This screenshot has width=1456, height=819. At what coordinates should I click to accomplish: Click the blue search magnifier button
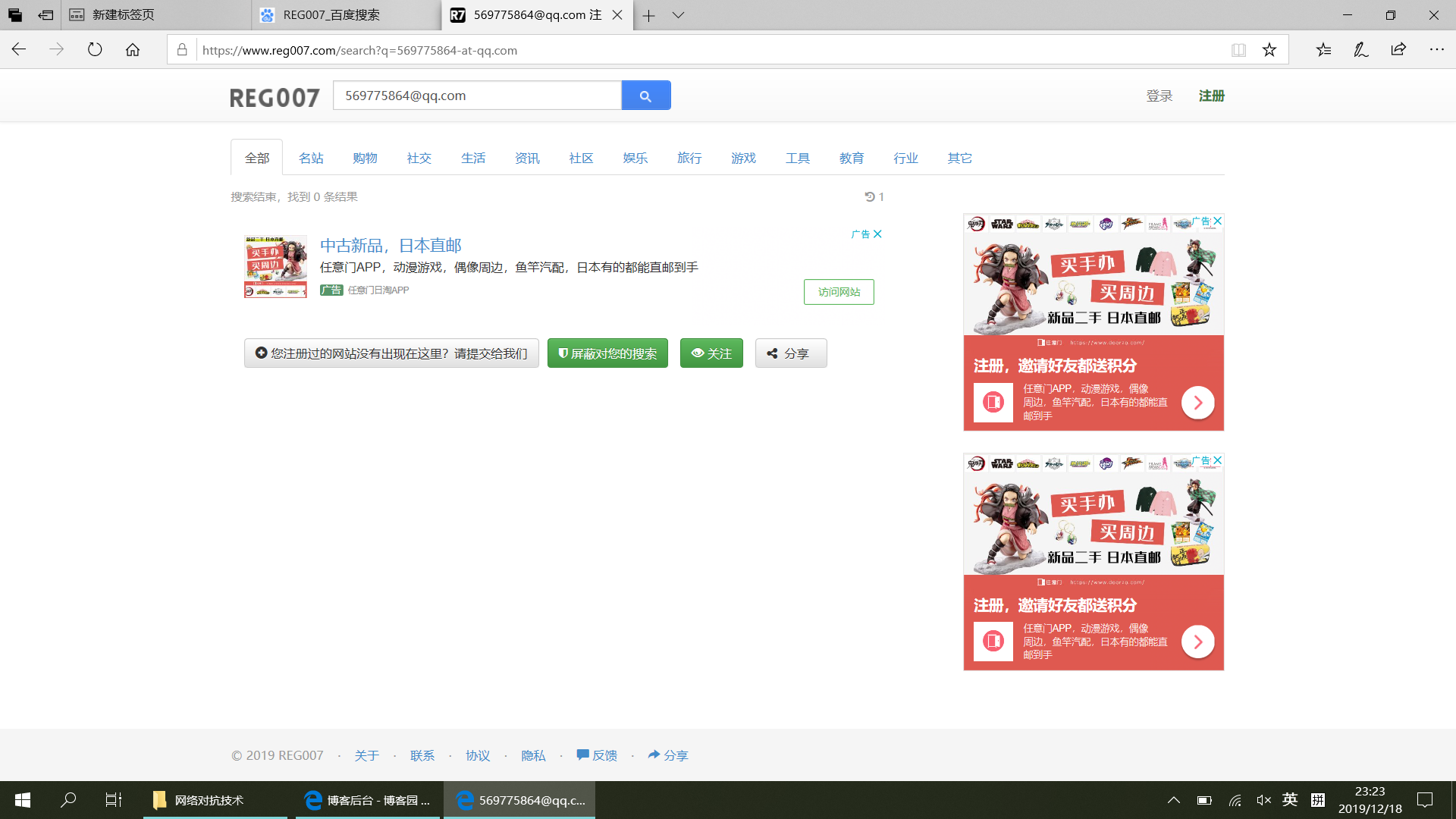pos(645,96)
